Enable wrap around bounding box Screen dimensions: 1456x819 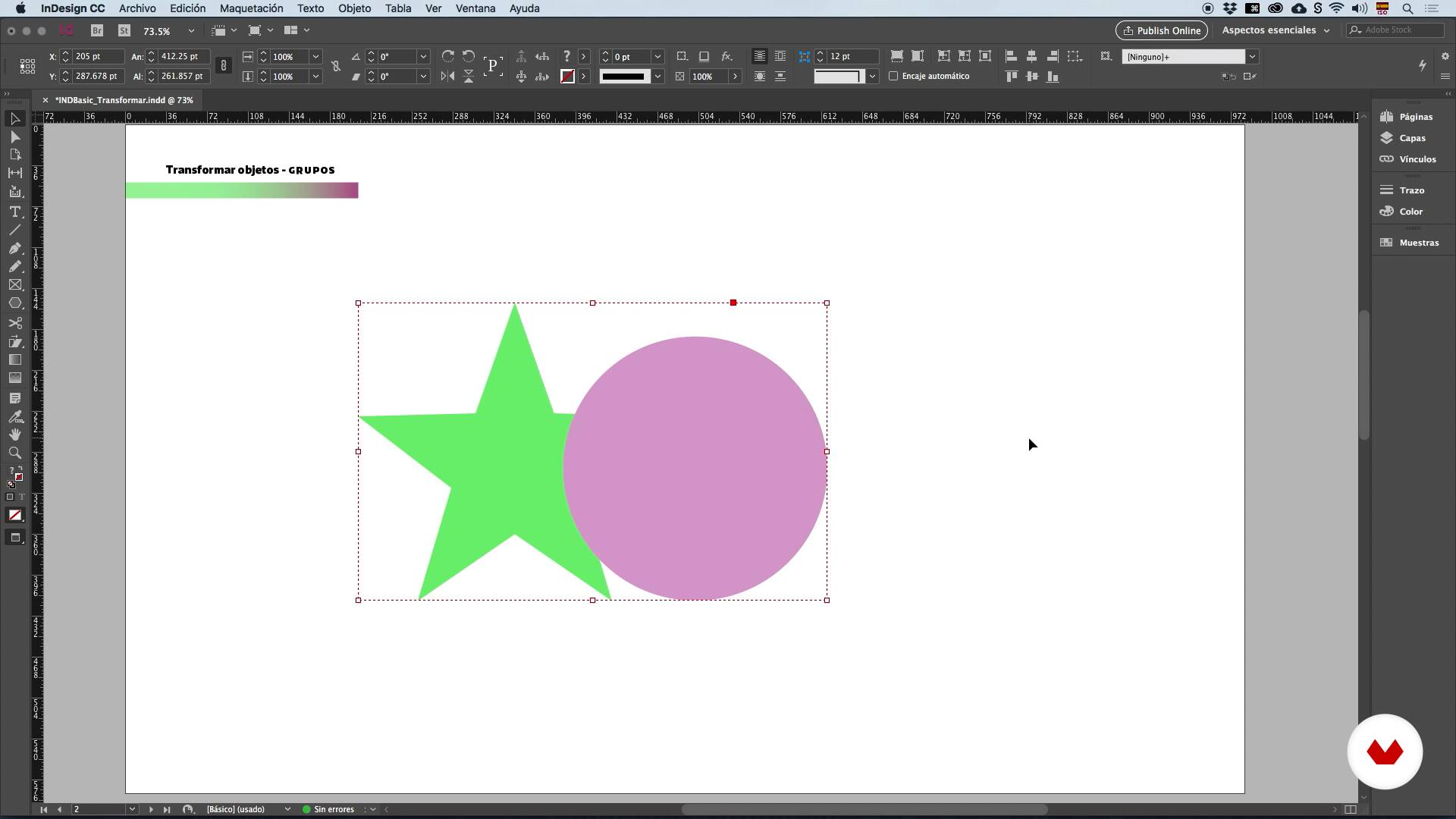coord(780,57)
